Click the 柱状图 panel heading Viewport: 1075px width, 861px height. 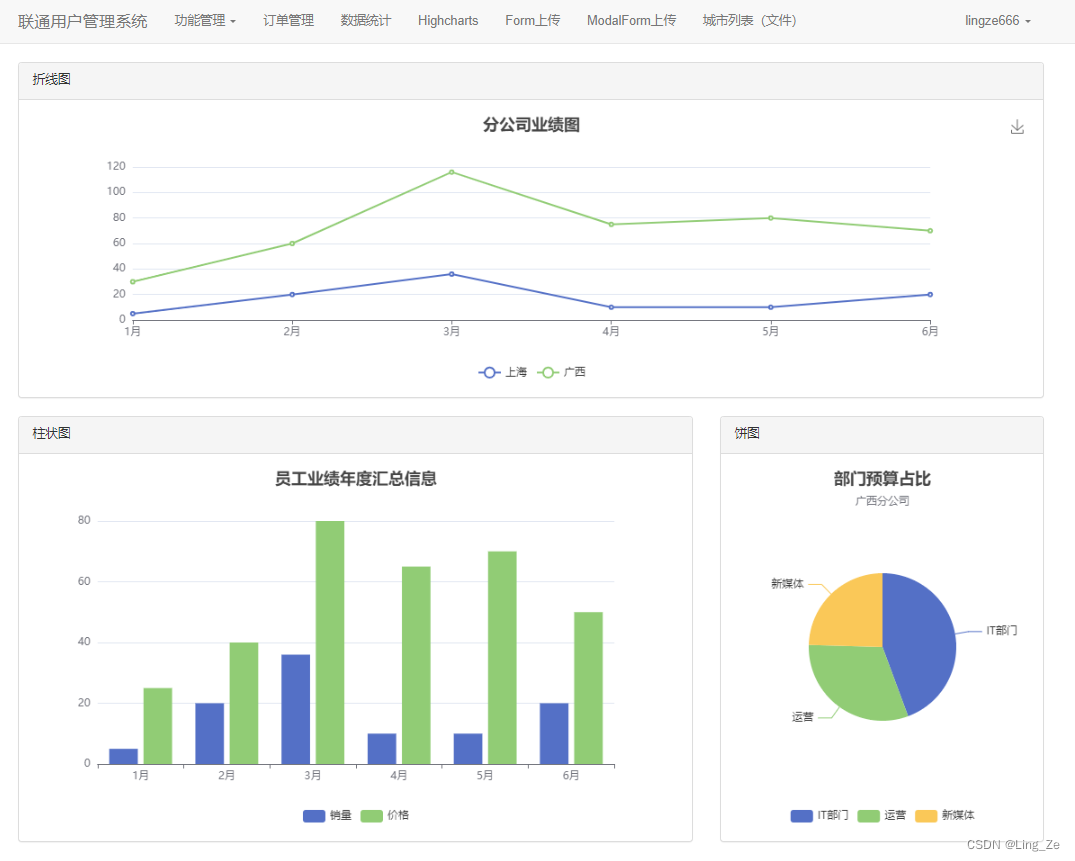(51, 433)
